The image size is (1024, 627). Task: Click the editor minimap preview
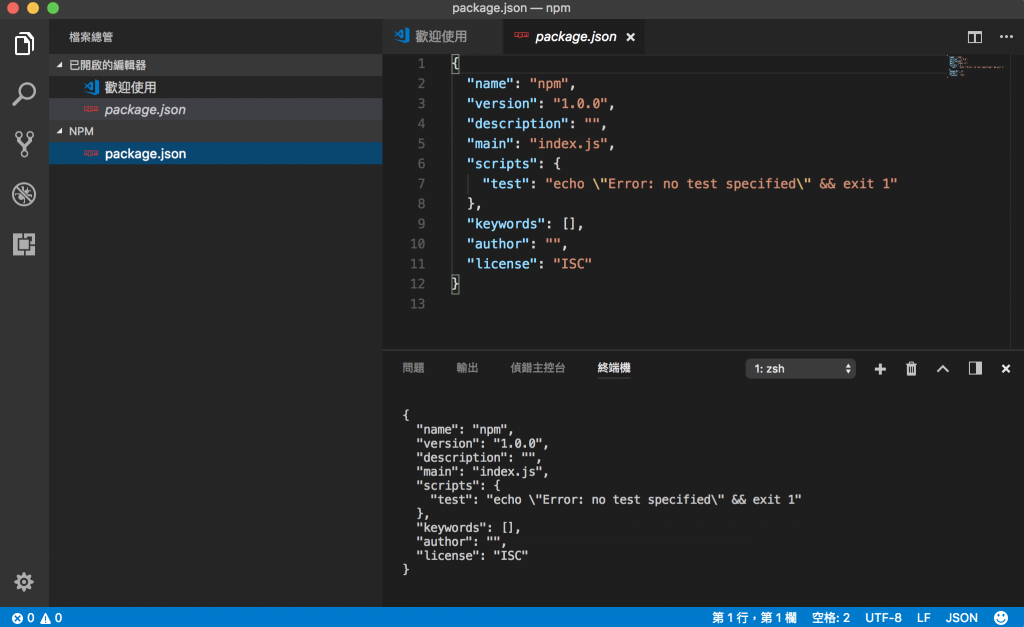pos(976,67)
